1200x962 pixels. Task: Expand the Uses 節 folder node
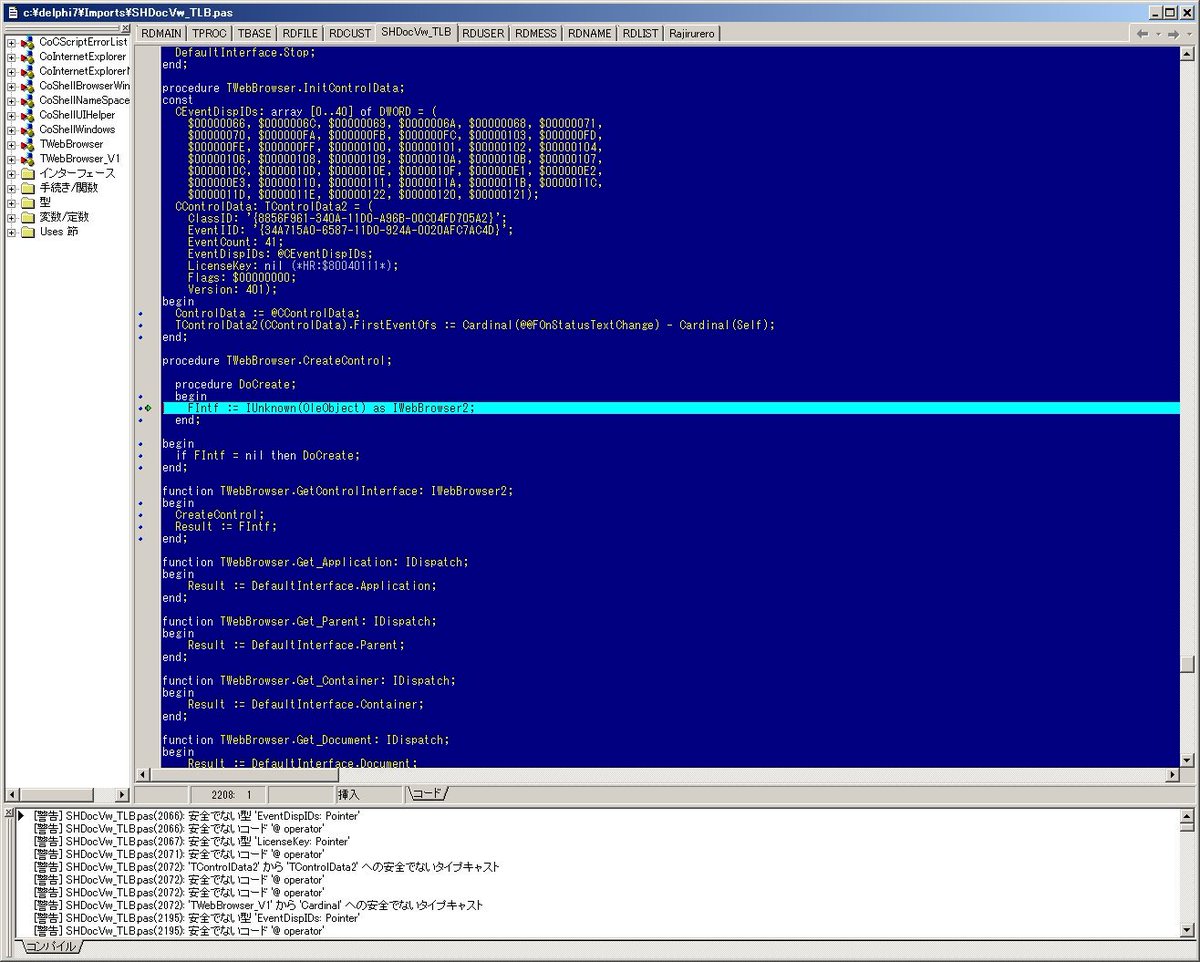click(11, 232)
